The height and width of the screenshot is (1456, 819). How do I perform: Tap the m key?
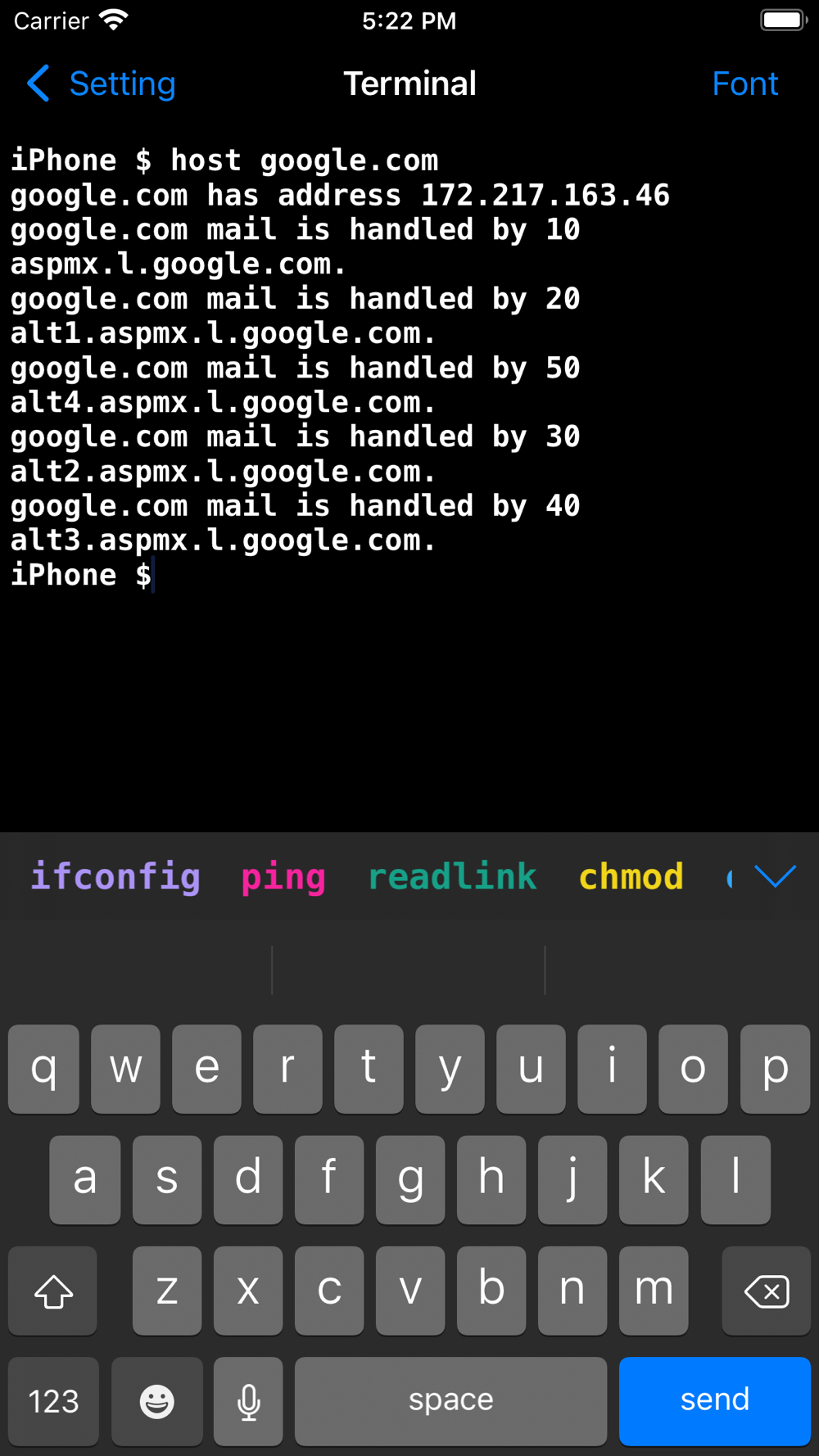[x=654, y=1291]
